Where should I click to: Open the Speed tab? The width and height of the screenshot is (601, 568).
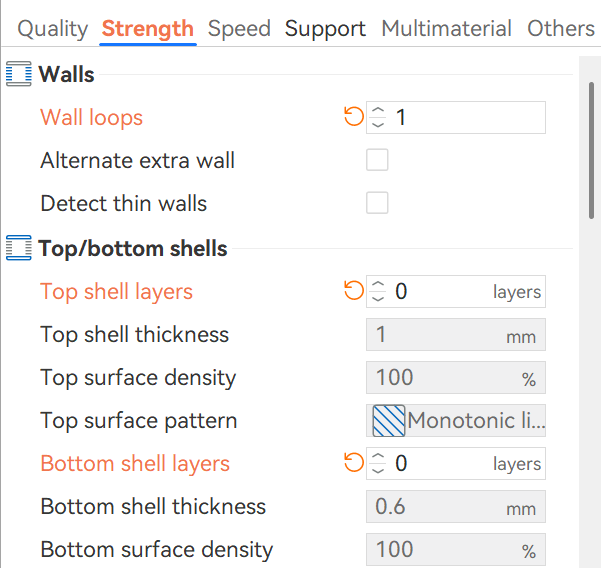point(239,29)
